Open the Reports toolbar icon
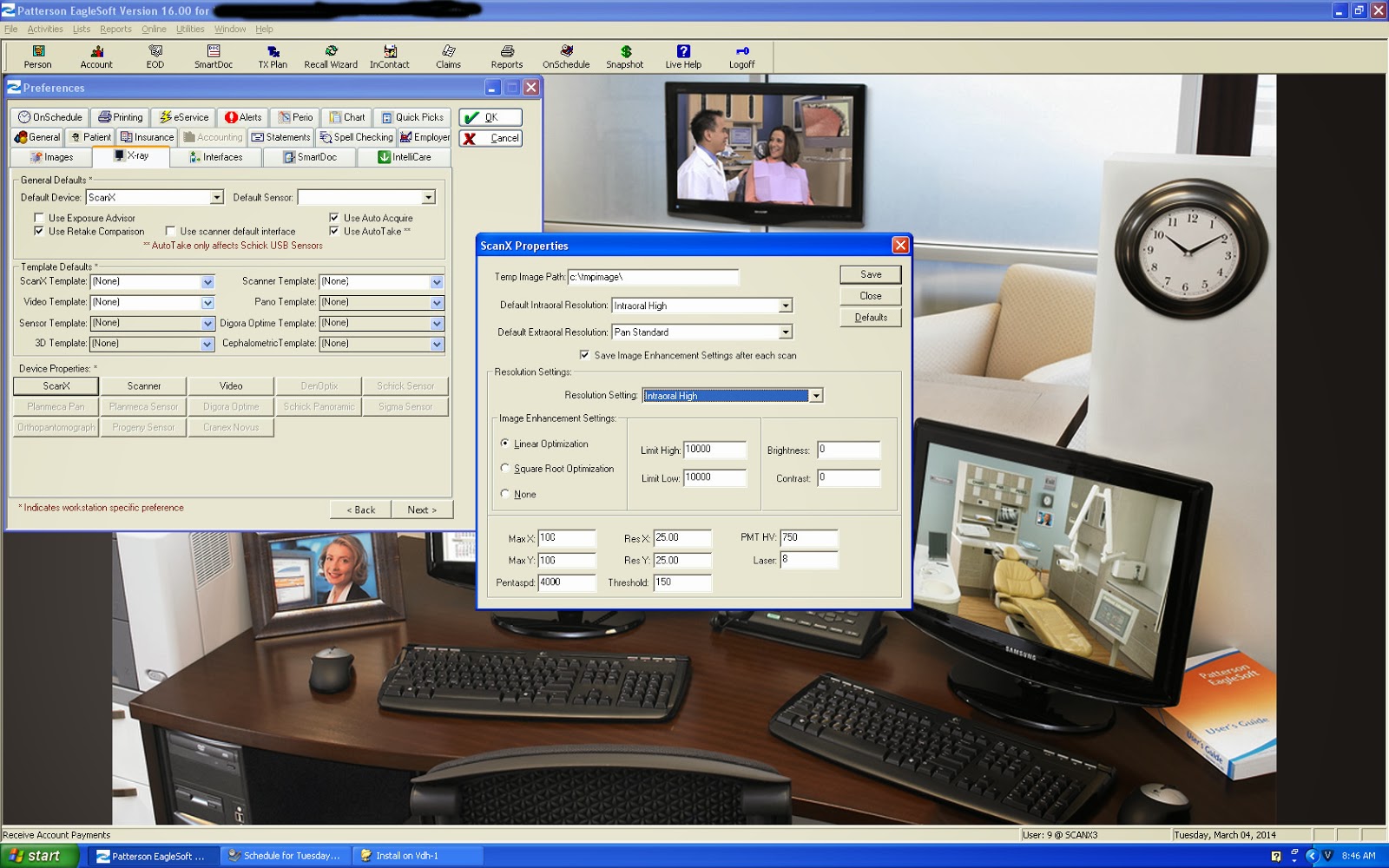 coord(506,56)
